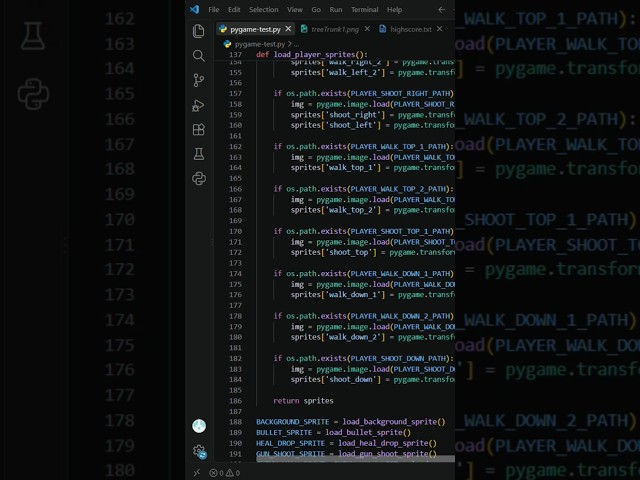Open the Help menu
Screen dimensions: 640x480
[394, 9]
